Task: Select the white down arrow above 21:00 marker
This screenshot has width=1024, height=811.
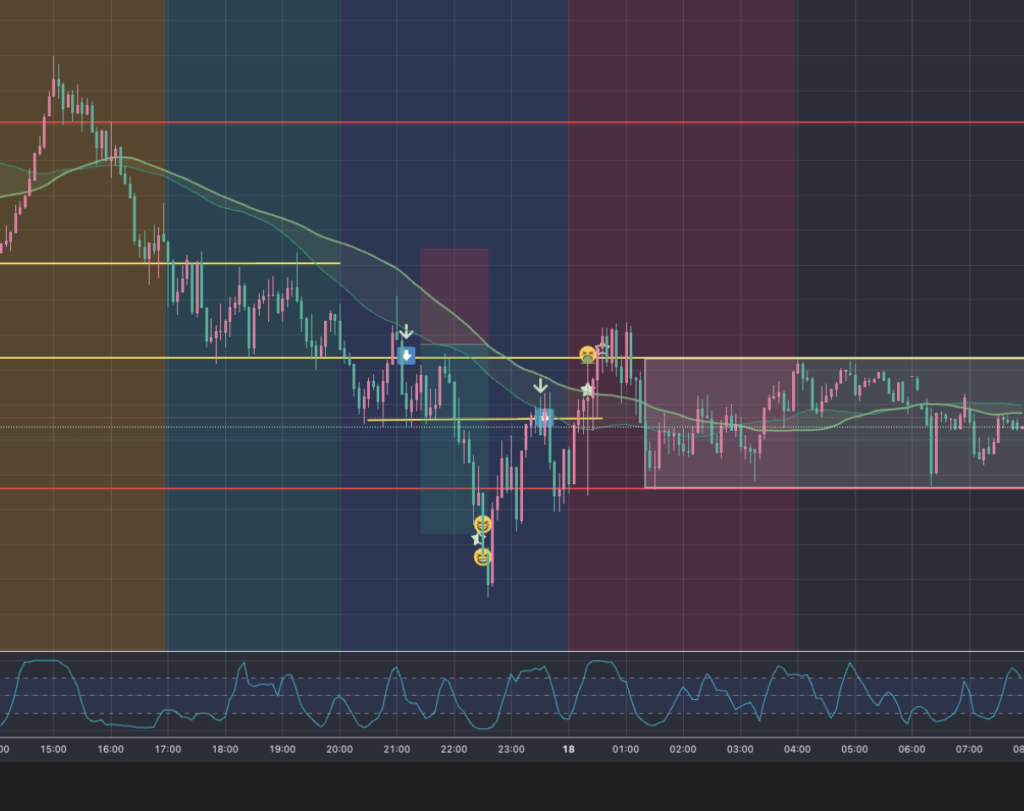Action: [406, 332]
